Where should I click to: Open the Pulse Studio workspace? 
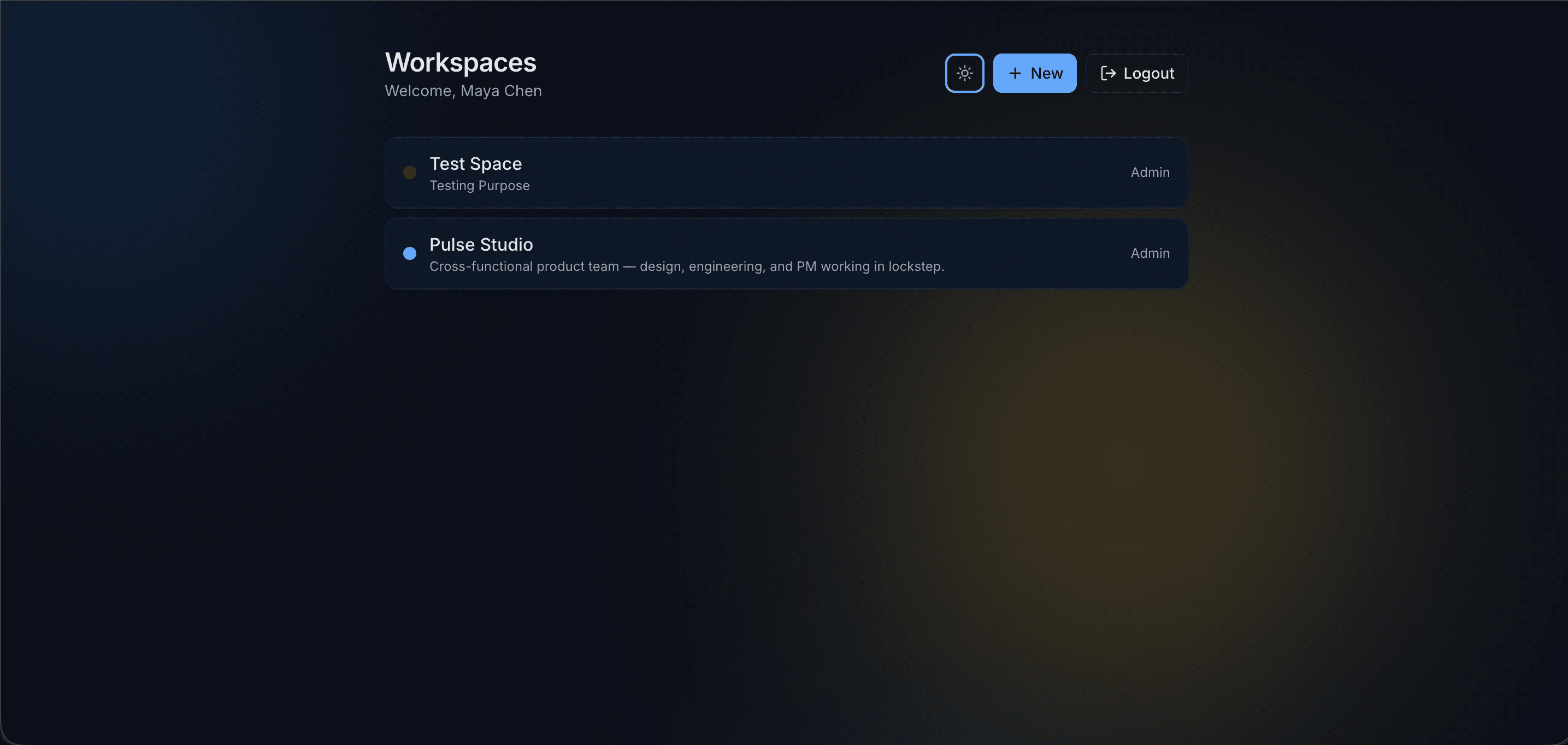click(x=786, y=253)
